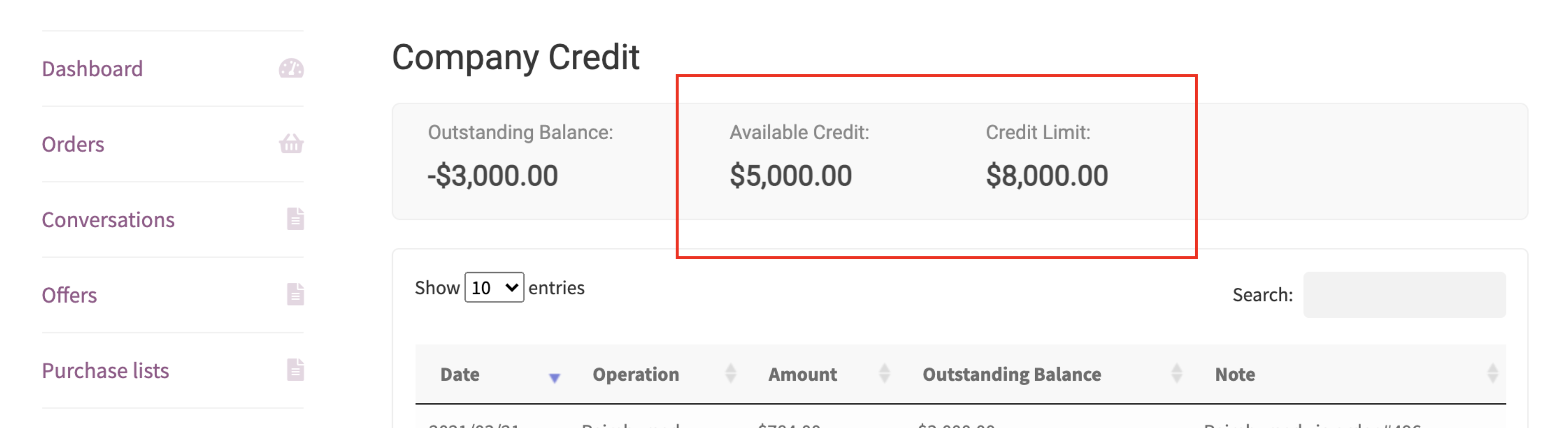
Task: Click sort arrows beside Amount column
Action: point(884,373)
